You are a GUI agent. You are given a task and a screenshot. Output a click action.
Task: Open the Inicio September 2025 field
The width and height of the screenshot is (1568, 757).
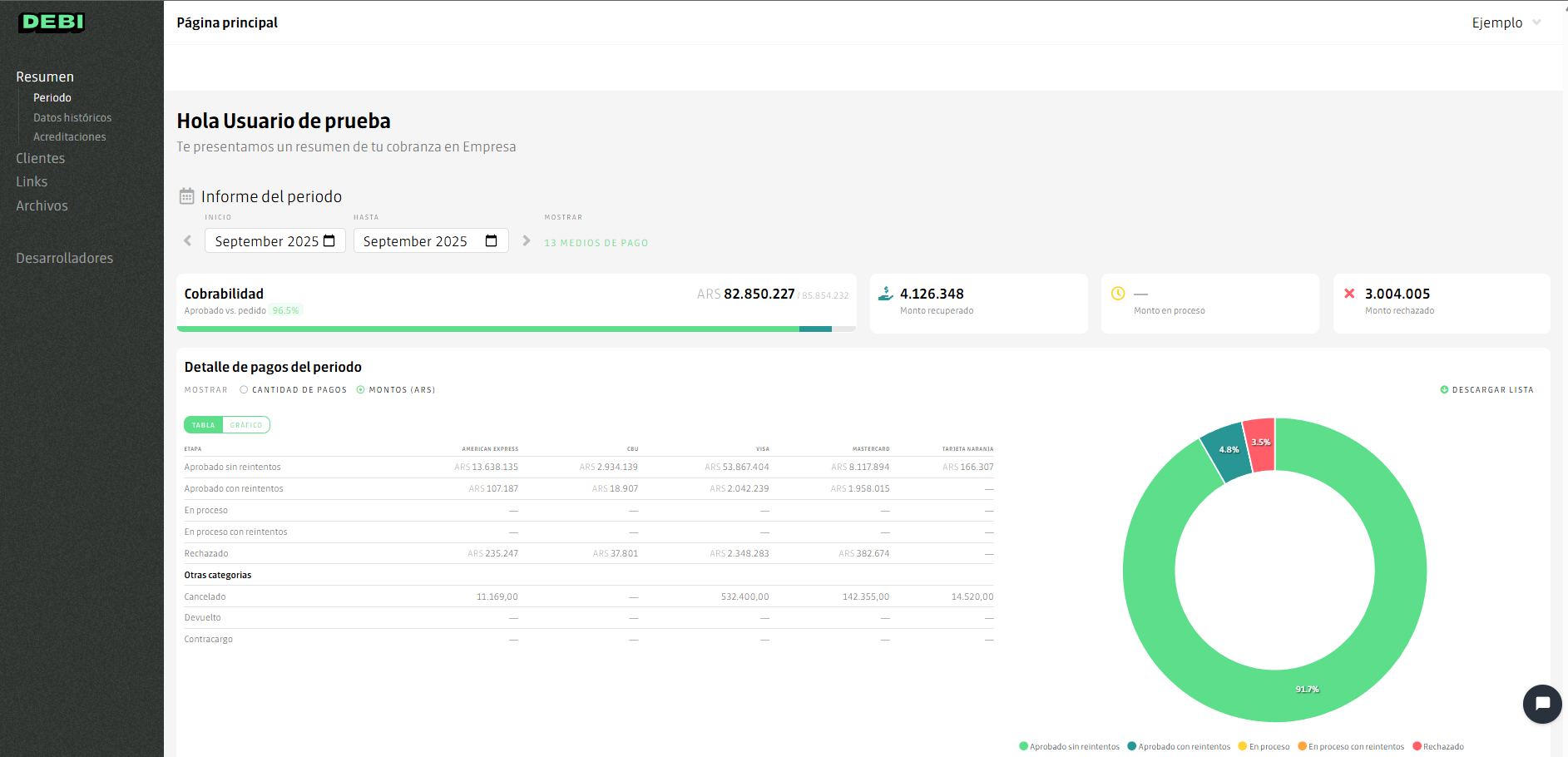[266, 241]
